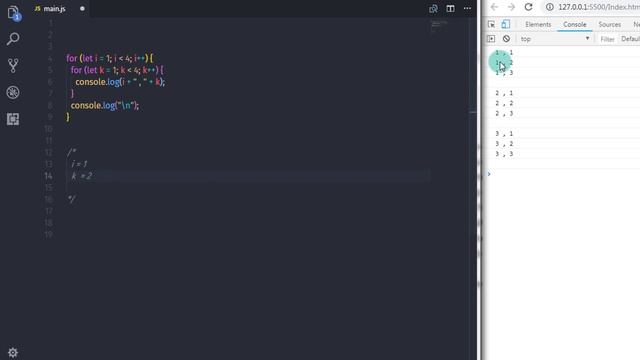Image resolution: width=640 pixels, height=360 pixels.
Task: Switch to the Console tab in DevTools
Action: [575, 24]
